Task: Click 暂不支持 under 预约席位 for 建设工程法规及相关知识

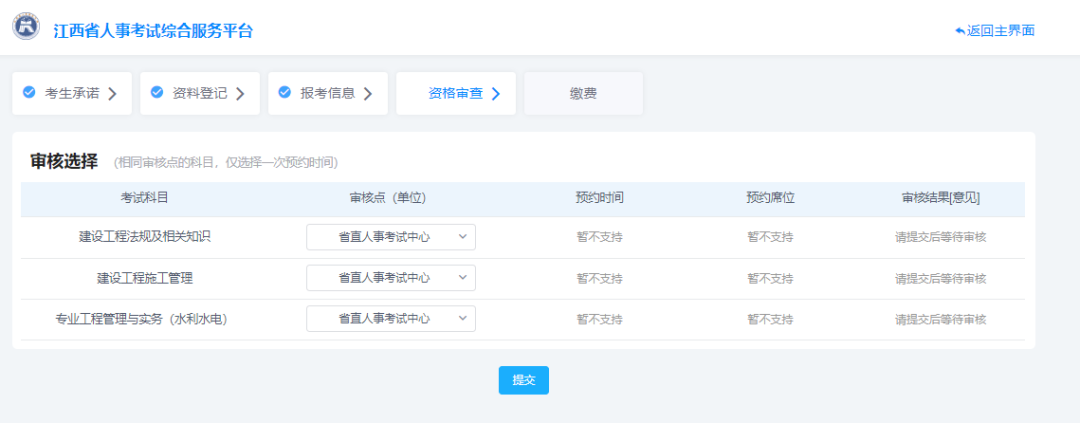Action: point(771,237)
